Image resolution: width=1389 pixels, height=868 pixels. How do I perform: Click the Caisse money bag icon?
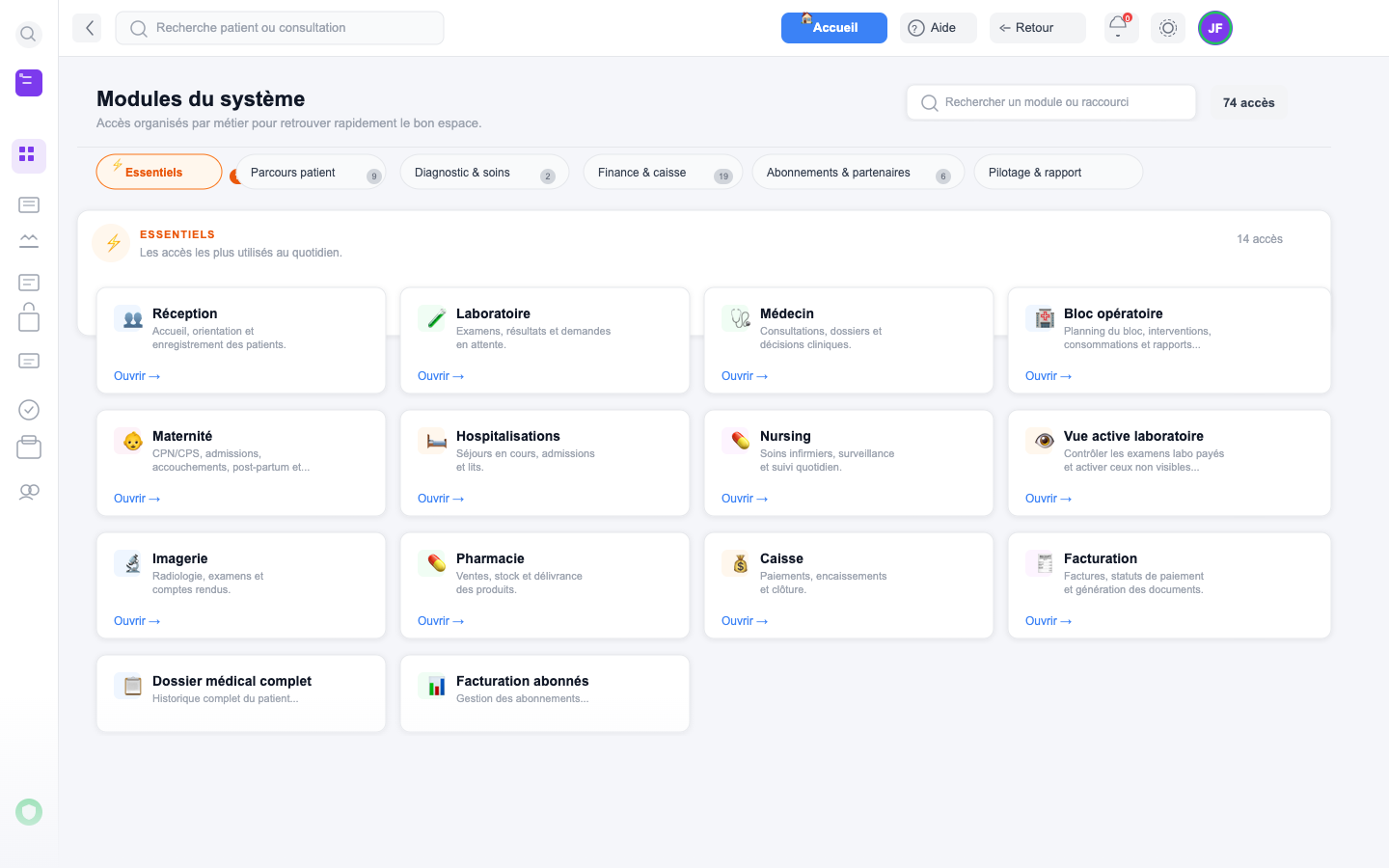[x=736, y=563]
